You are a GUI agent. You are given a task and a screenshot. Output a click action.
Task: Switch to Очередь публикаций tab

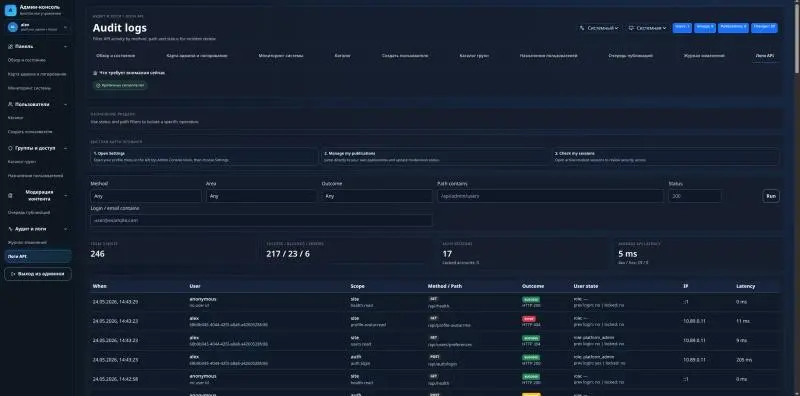(631, 56)
